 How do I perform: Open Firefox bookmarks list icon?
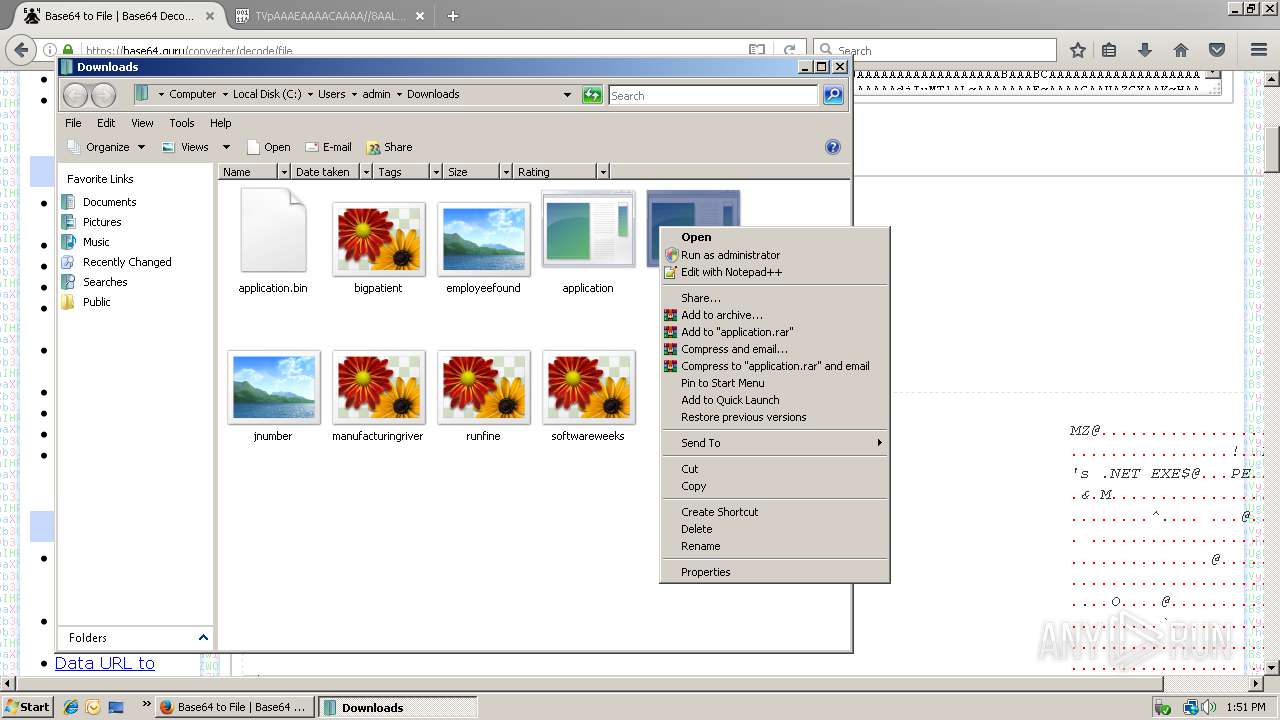point(1109,50)
